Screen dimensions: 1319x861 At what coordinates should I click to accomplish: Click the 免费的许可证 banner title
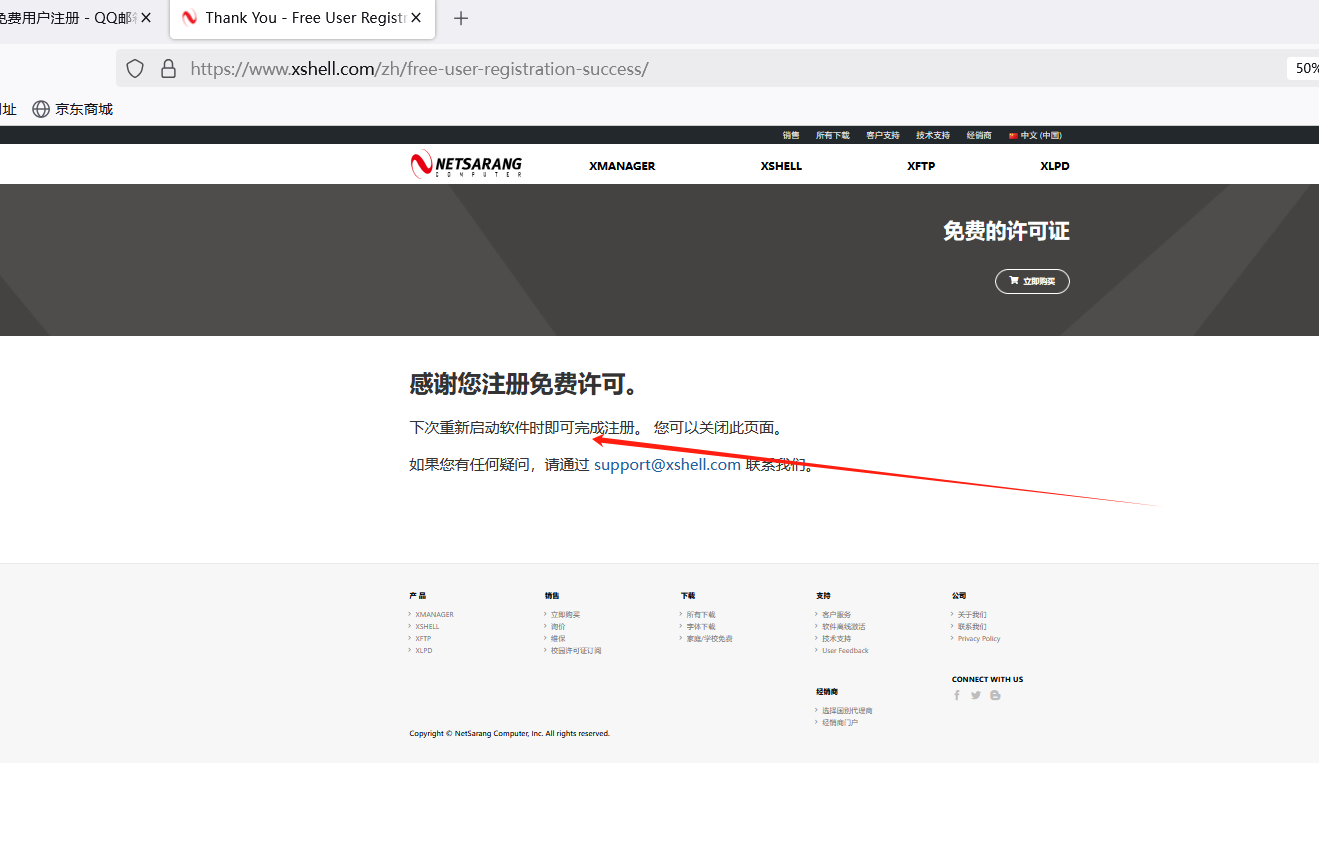point(1006,232)
